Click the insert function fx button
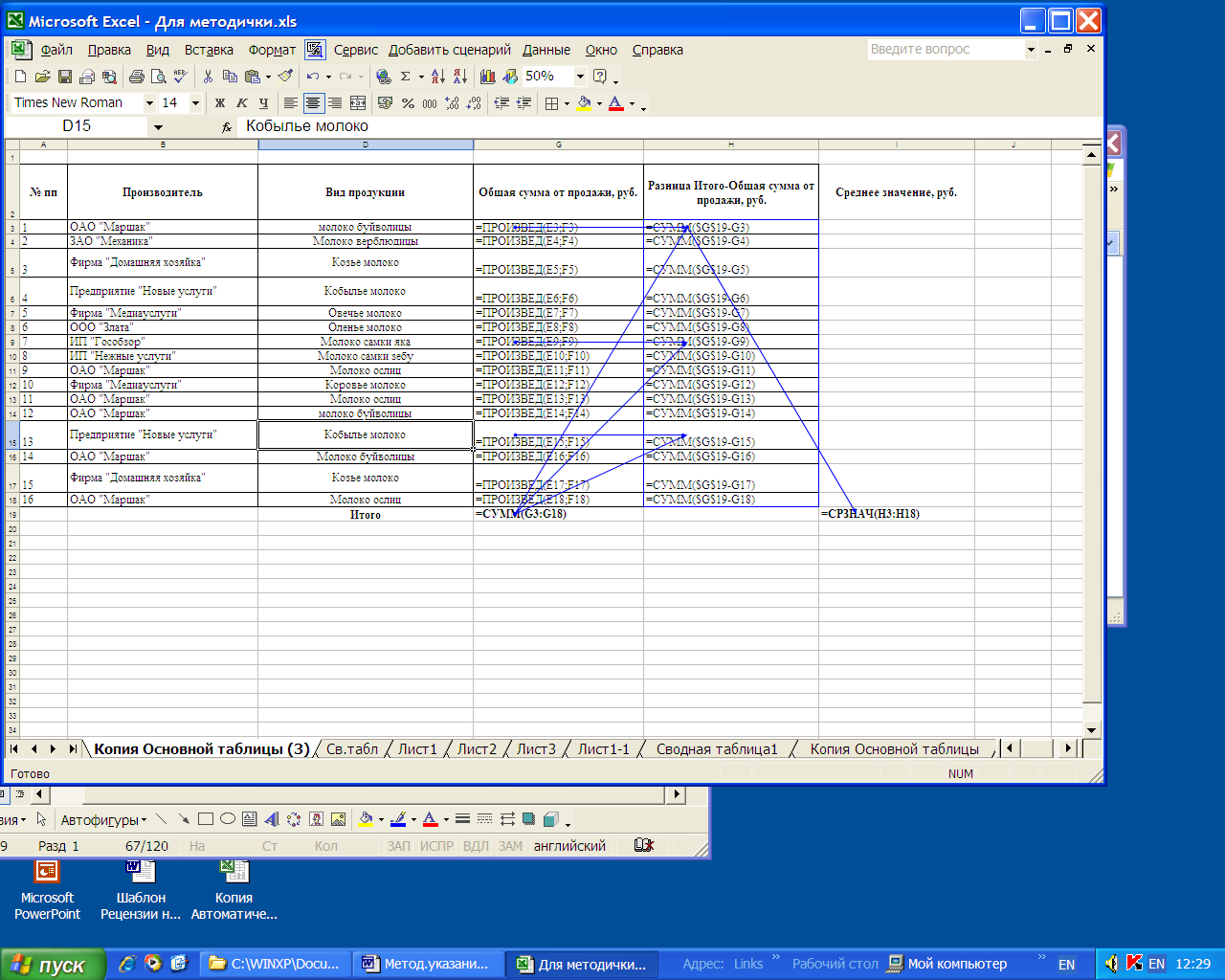The image size is (1225, 980). click(x=227, y=126)
